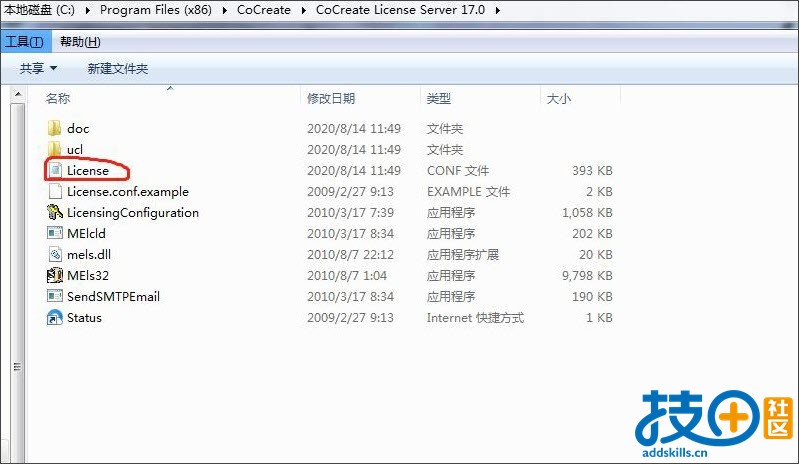Click the date 2010/8/7 22:12
The image size is (799, 464).
click(350, 254)
